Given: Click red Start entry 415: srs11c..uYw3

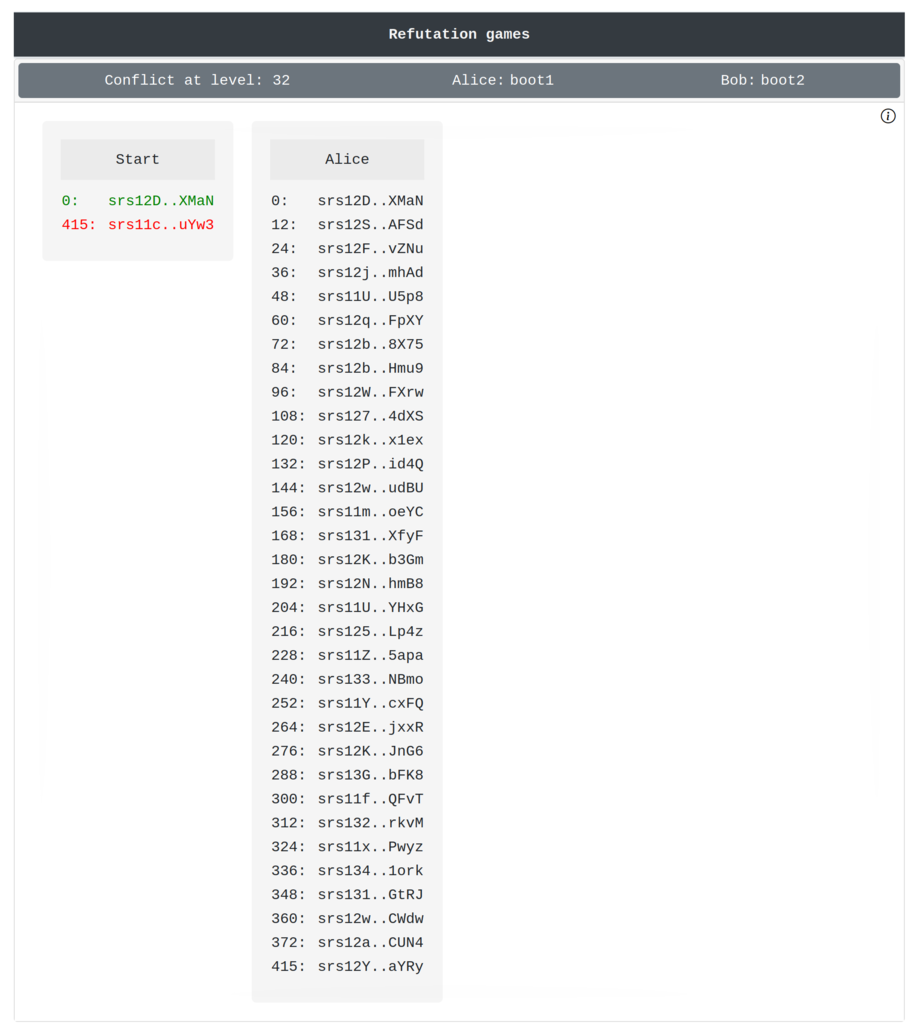Looking at the screenshot, I should coord(138,225).
